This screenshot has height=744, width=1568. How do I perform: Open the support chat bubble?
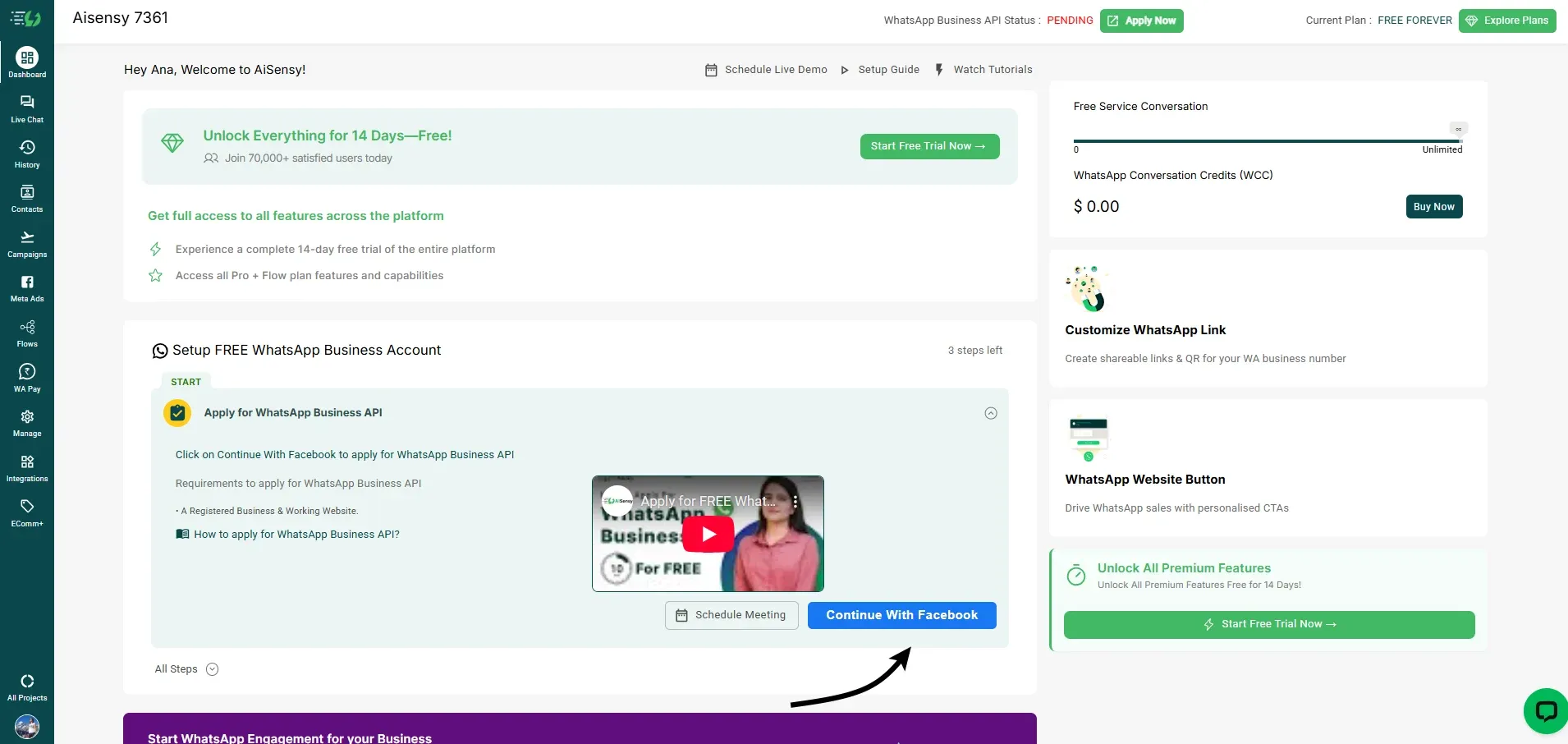pos(1546,710)
